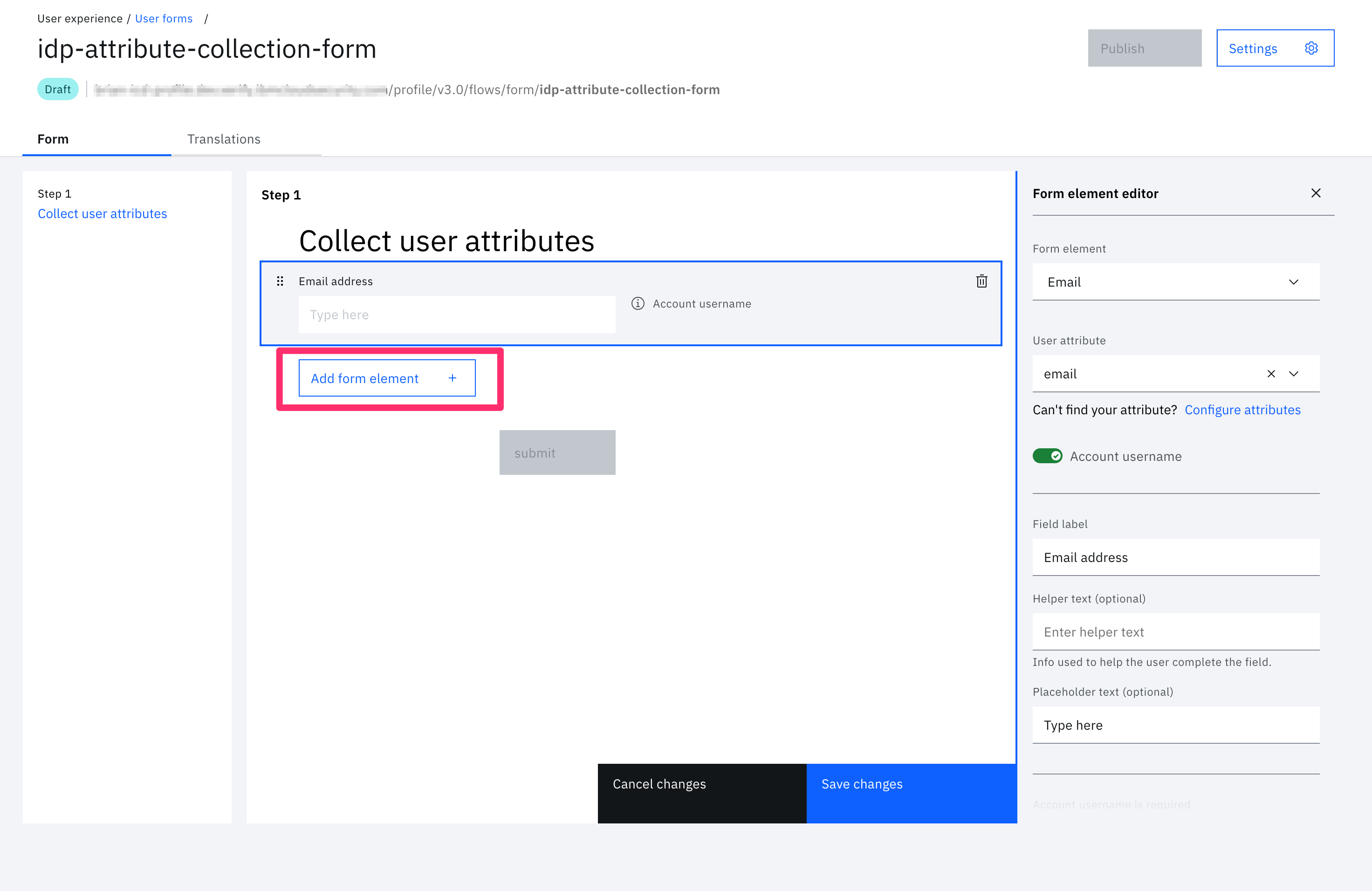Select Collect user attributes step in sidebar

point(102,214)
